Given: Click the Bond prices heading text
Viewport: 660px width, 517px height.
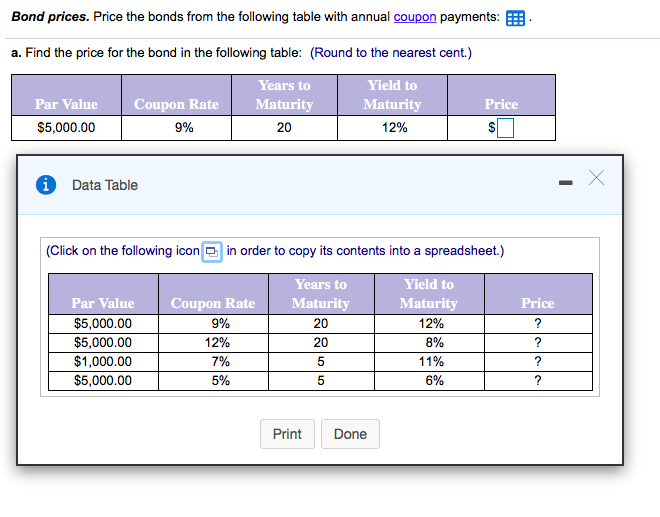Looking at the screenshot, I should (50, 17).
